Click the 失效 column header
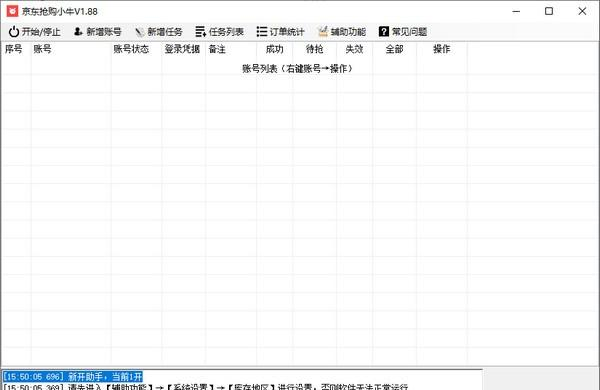Image resolution: width=600 pixels, height=390 pixels. pos(354,49)
